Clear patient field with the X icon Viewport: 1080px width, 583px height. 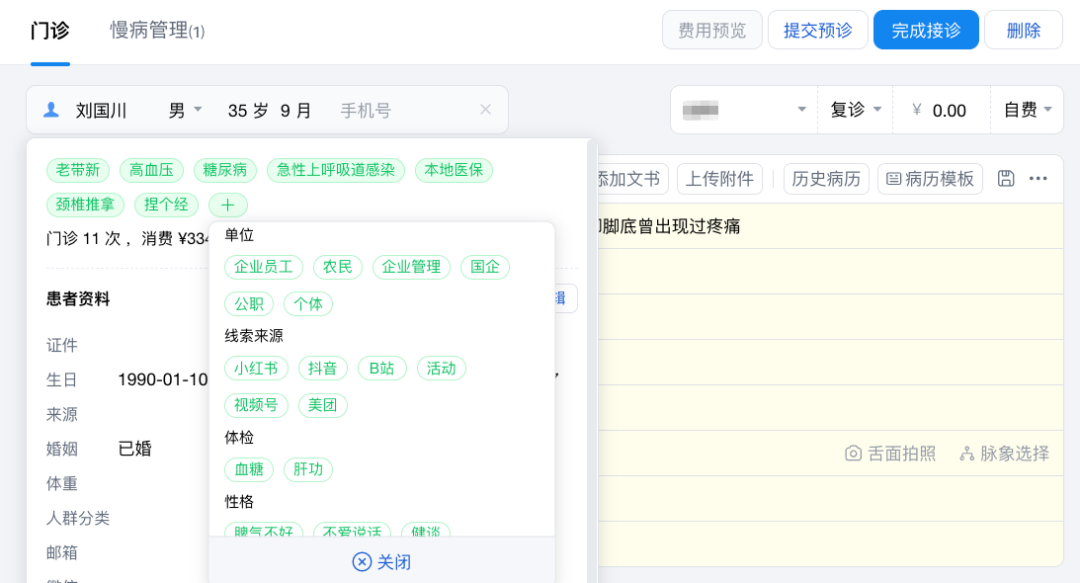(x=485, y=110)
